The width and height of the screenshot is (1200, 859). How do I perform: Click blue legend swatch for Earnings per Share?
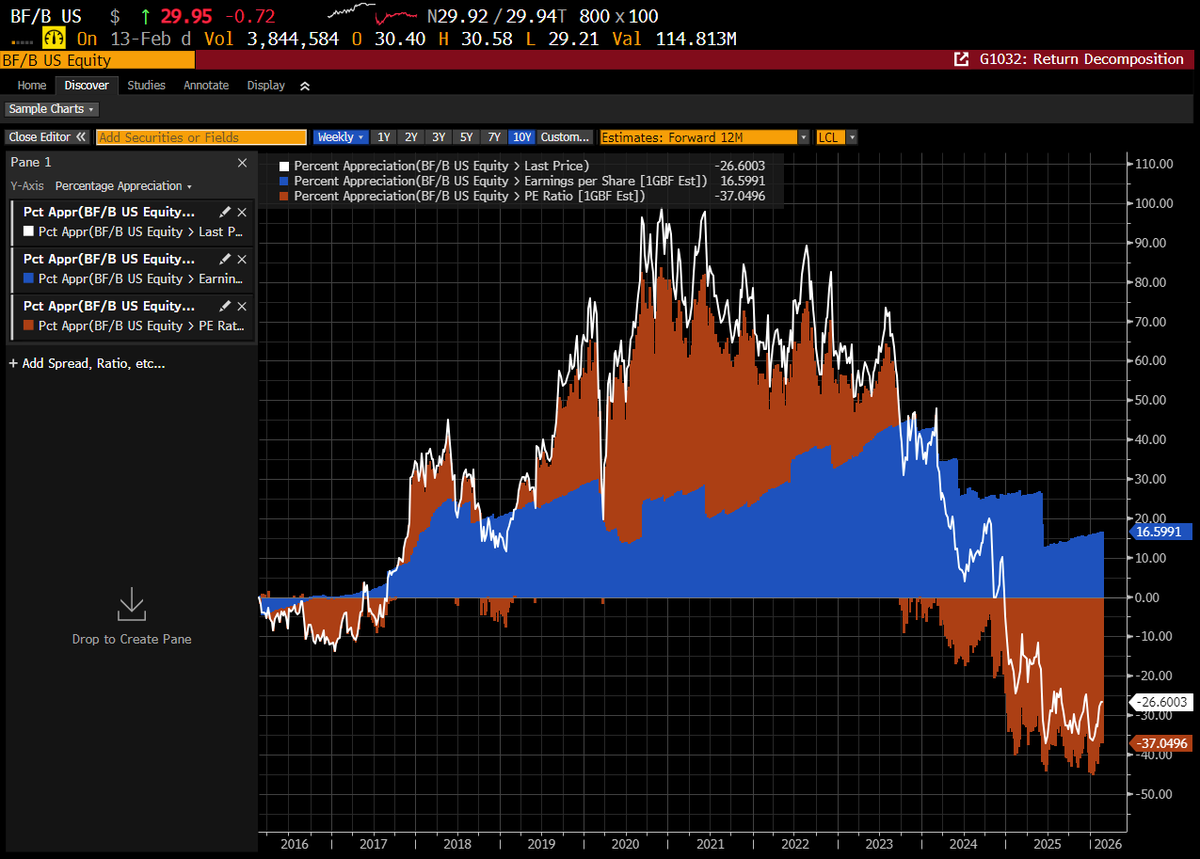point(284,181)
